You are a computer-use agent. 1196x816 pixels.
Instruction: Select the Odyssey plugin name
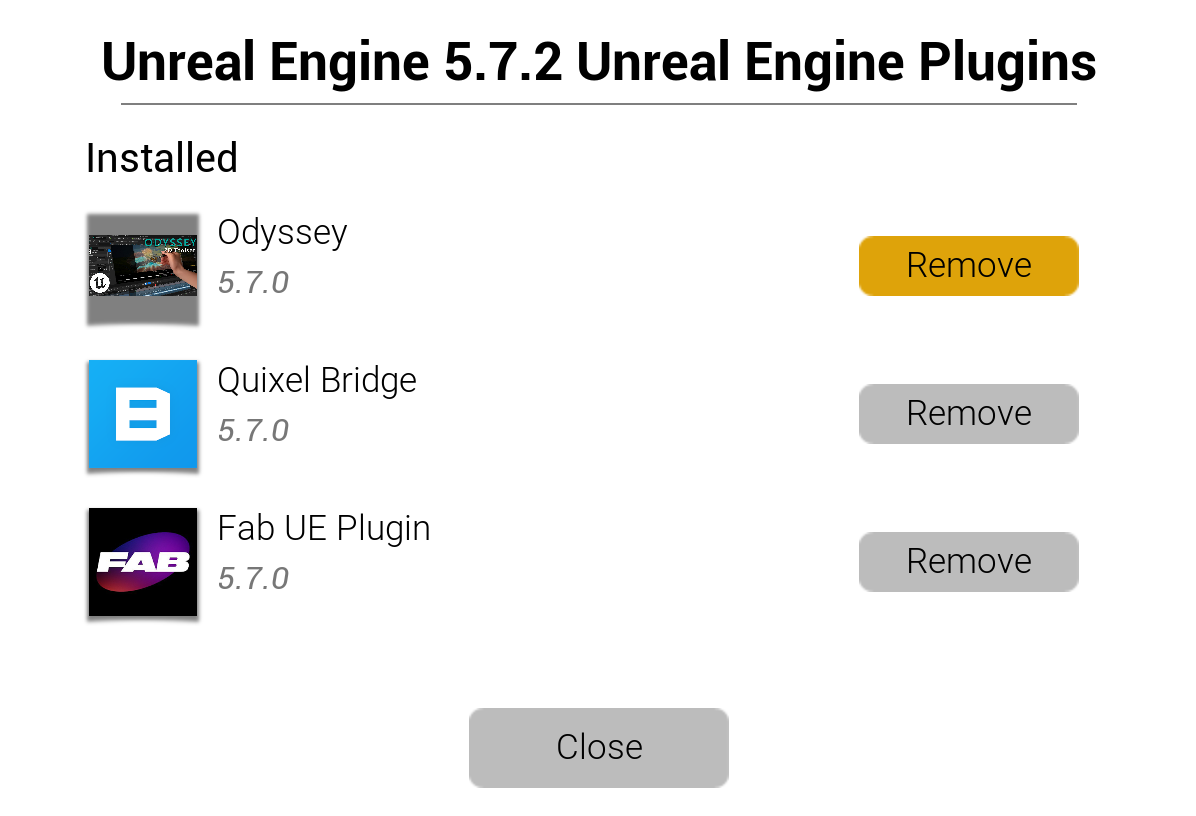(282, 233)
